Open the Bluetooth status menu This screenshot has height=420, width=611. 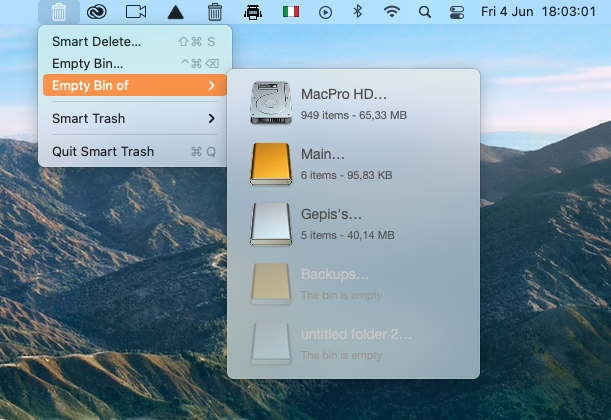(357, 12)
